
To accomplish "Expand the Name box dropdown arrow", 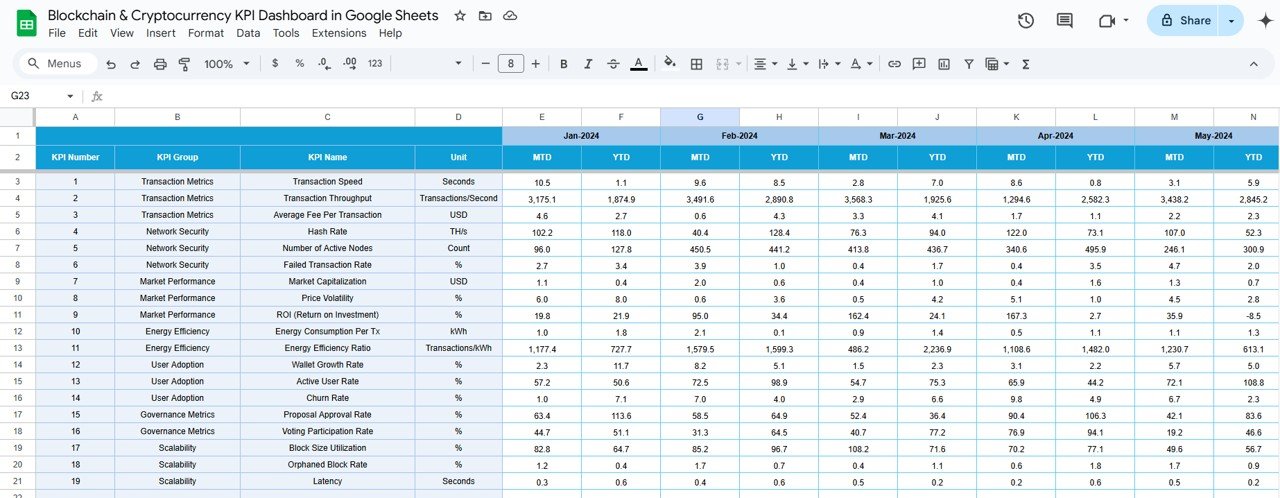I will click(x=70, y=96).
